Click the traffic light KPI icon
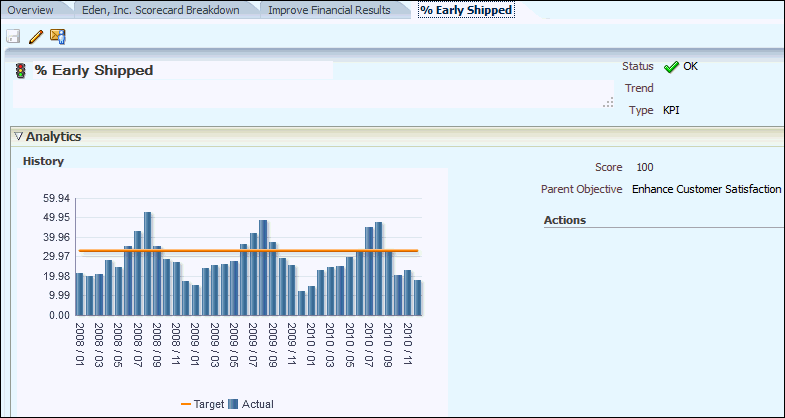 (21, 71)
